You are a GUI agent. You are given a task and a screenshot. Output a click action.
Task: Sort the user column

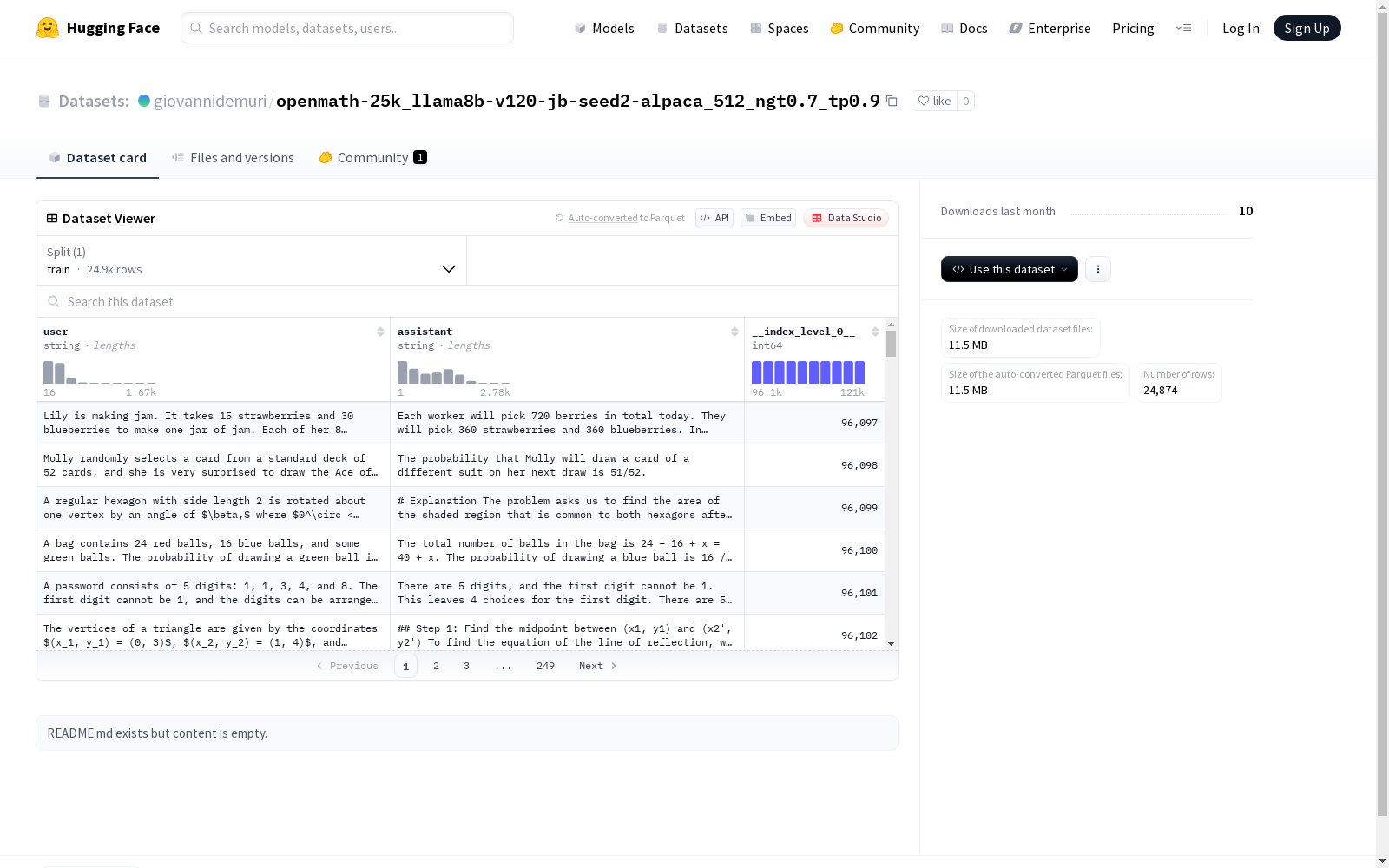pos(380,332)
